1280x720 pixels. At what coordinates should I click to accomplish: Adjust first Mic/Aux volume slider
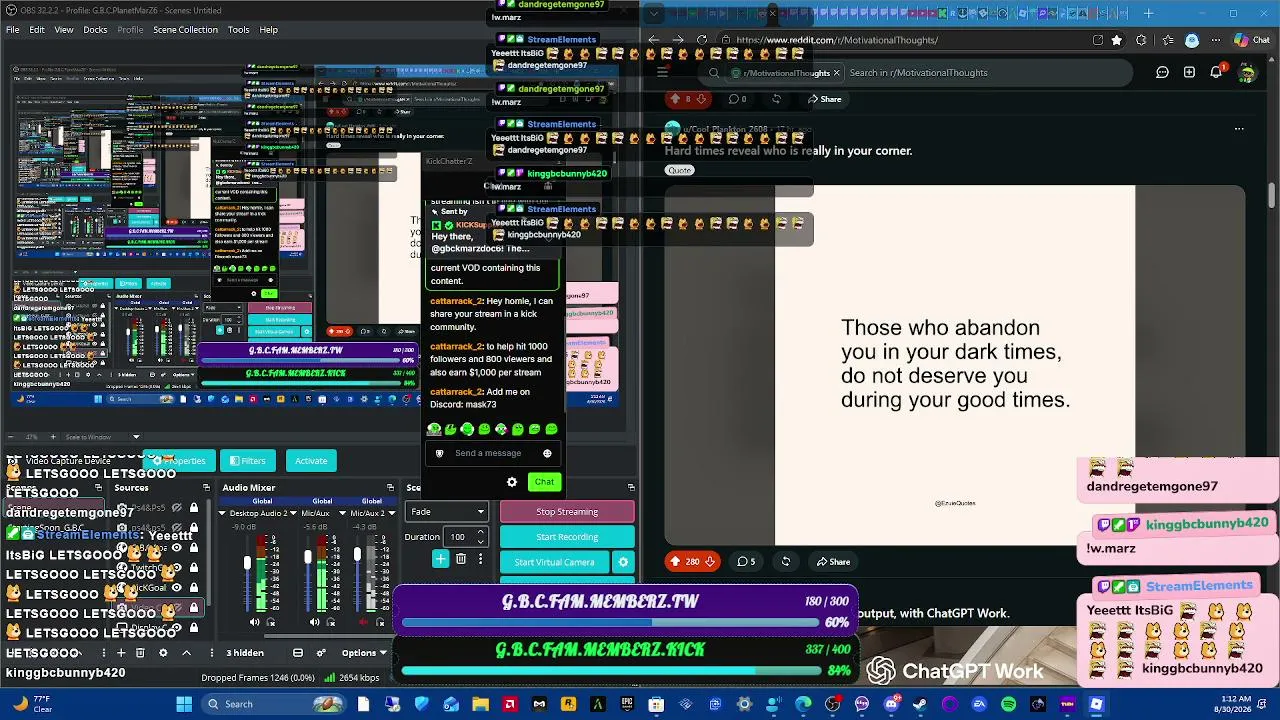point(308,575)
